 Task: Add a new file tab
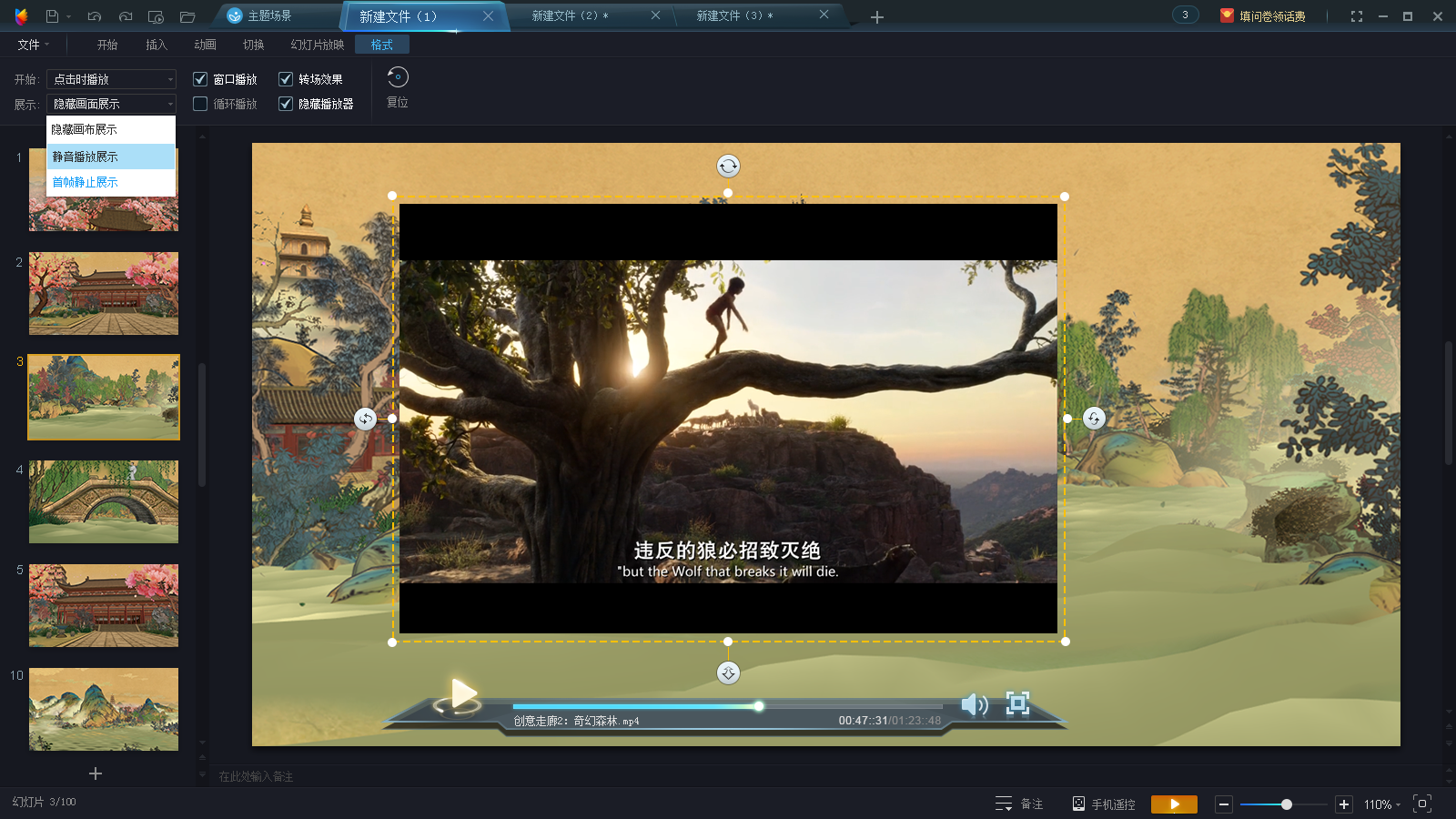pyautogui.click(x=877, y=17)
